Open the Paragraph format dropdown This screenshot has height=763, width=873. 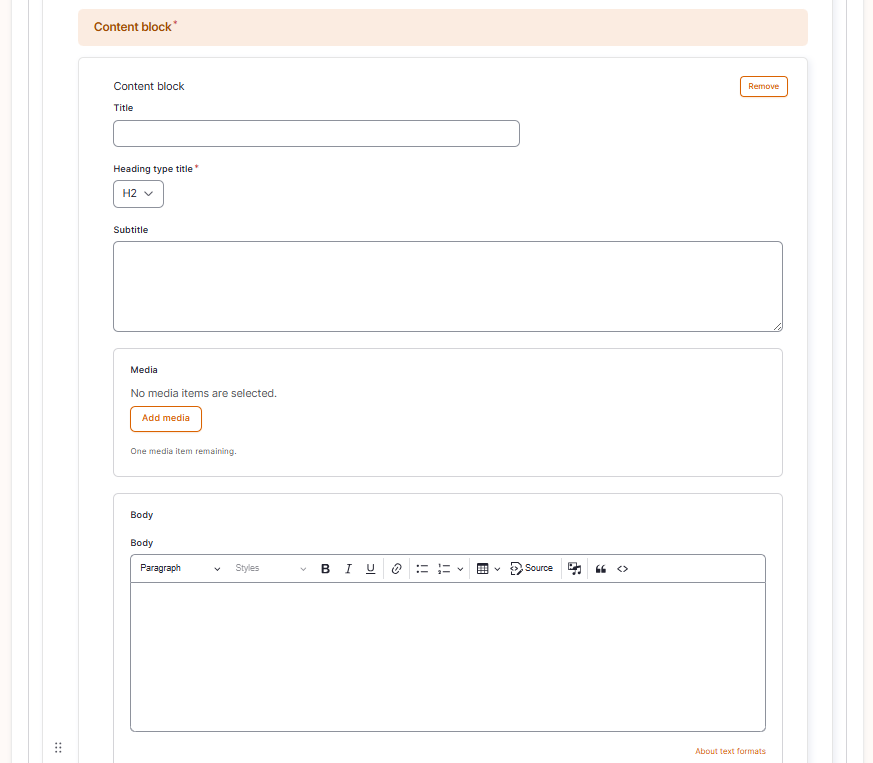click(x=180, y=569)
